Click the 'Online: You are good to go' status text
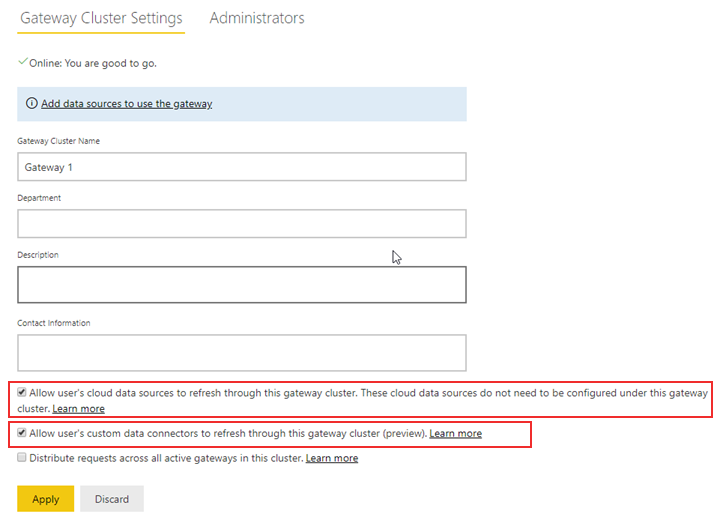The height and width of the screenshot is (520, 720). (x=93, y=63)
